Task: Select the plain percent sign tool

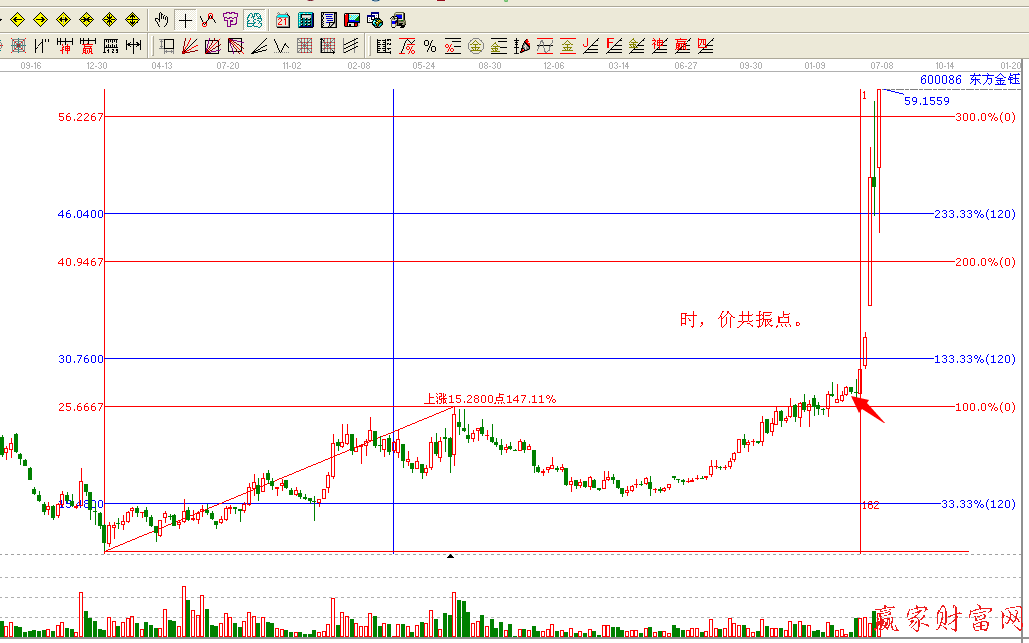Action: point(430,45)
